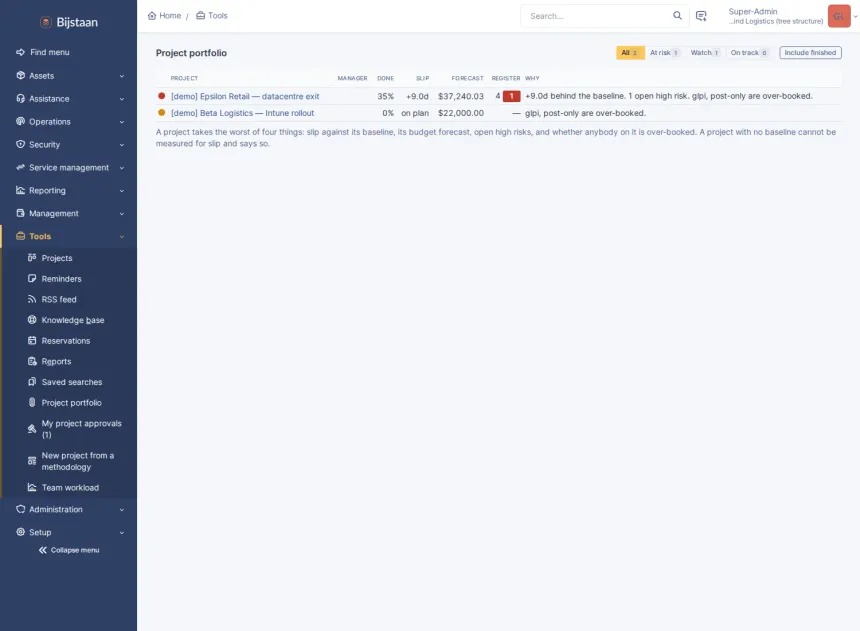This screenshot has height=631, width=860.
Task: Click the Project portfolio sidebar icon
Action: (32, 403)
